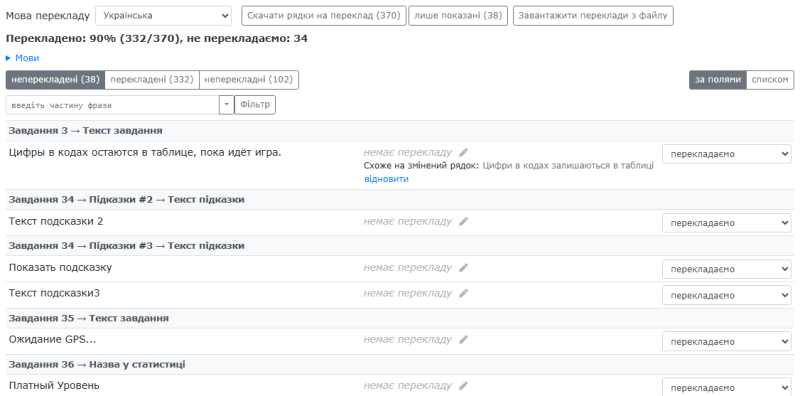Click 'немає перекладу' for 'Ожидание GPS...'
Image resolution: width=800 pixels, height=396 pixels.
(408, 339)
